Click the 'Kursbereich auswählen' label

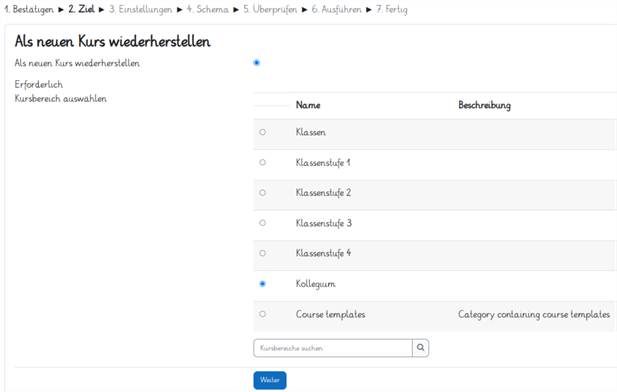61,98
